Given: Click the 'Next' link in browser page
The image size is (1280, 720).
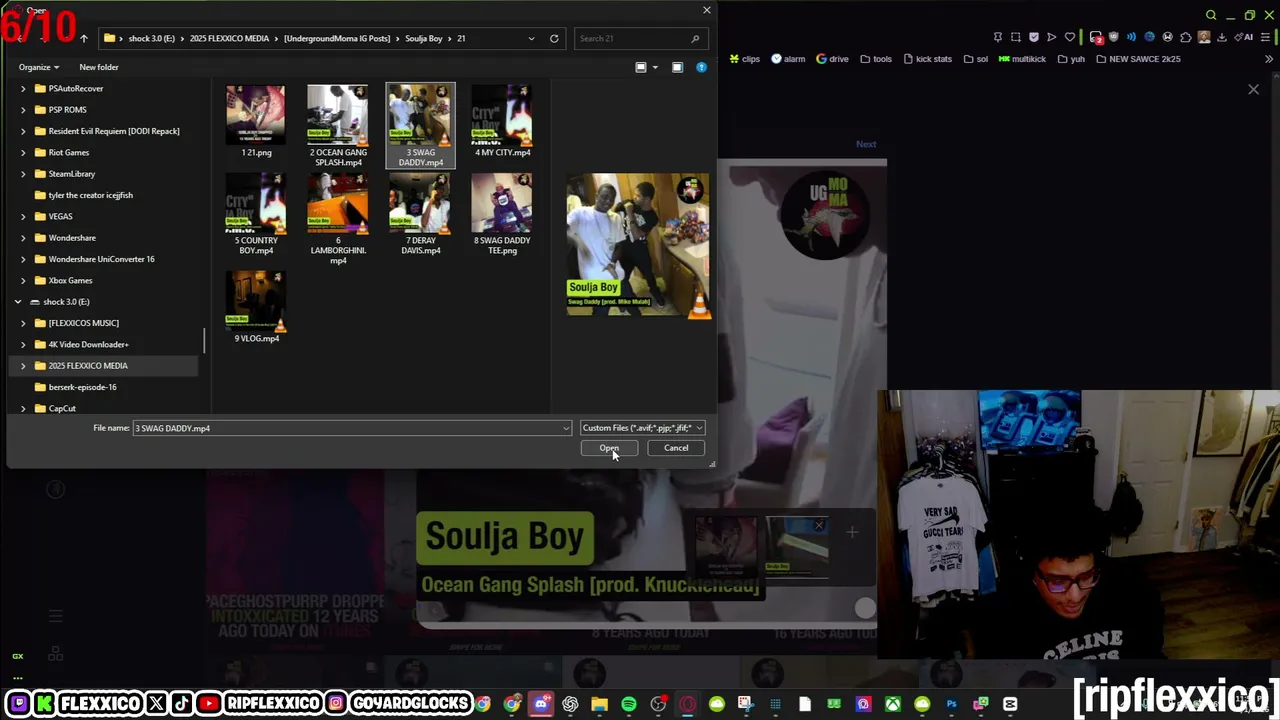Looking at the screenshot, I should point(866,144).
